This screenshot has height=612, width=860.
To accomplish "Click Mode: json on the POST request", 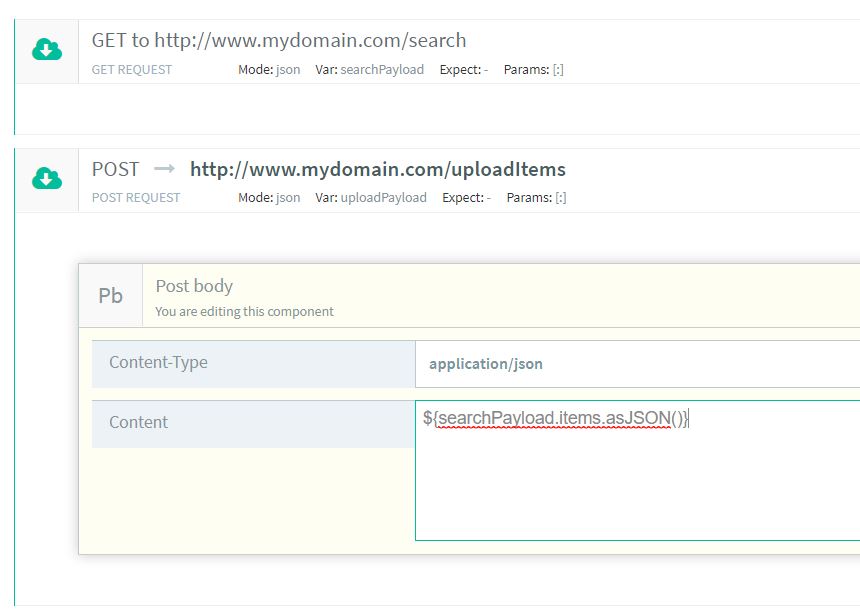I will tap(269, 198).
